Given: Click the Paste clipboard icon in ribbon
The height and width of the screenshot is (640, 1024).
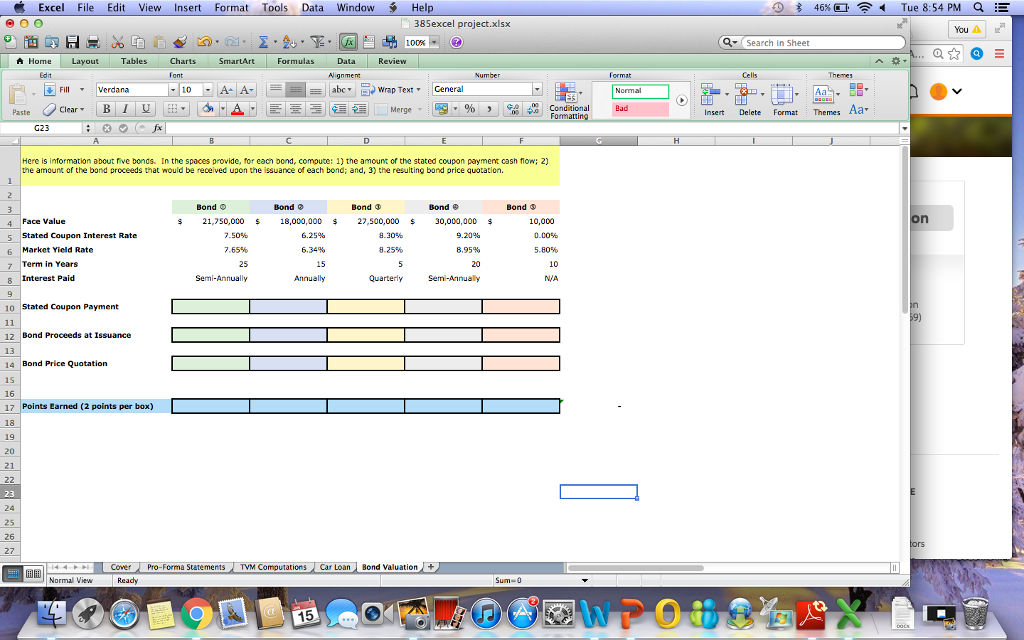Looking at the screenshot, I should tap(18, 95).
